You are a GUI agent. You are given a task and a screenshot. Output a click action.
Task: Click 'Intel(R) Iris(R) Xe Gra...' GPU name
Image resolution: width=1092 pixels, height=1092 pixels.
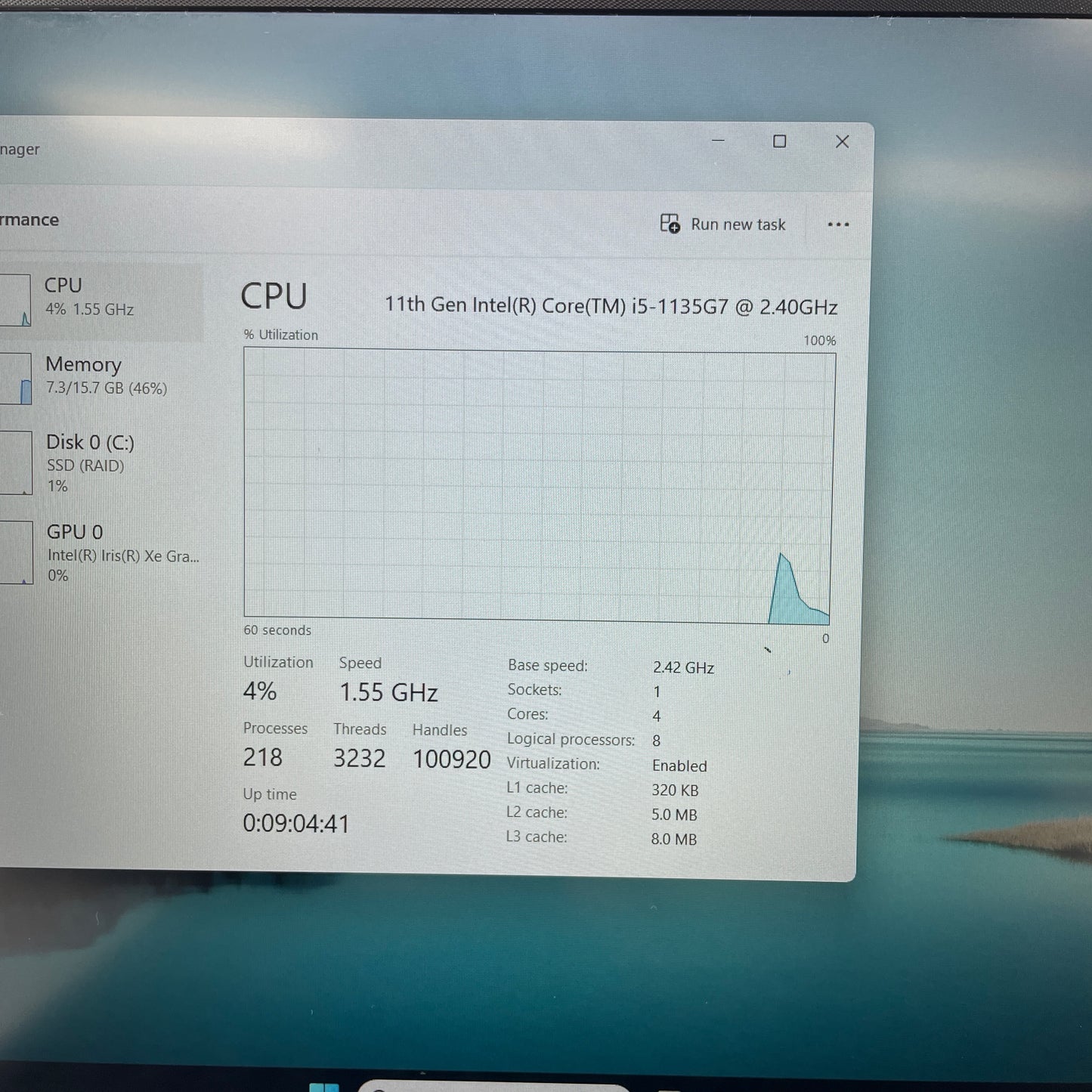click(123, 555)
